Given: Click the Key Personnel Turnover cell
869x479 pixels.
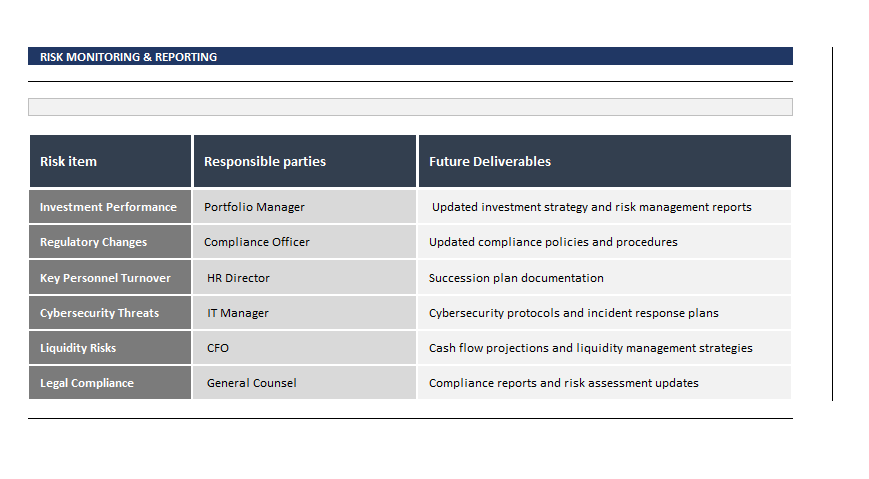Looking at the screenshot, I should tap(110, 277).
